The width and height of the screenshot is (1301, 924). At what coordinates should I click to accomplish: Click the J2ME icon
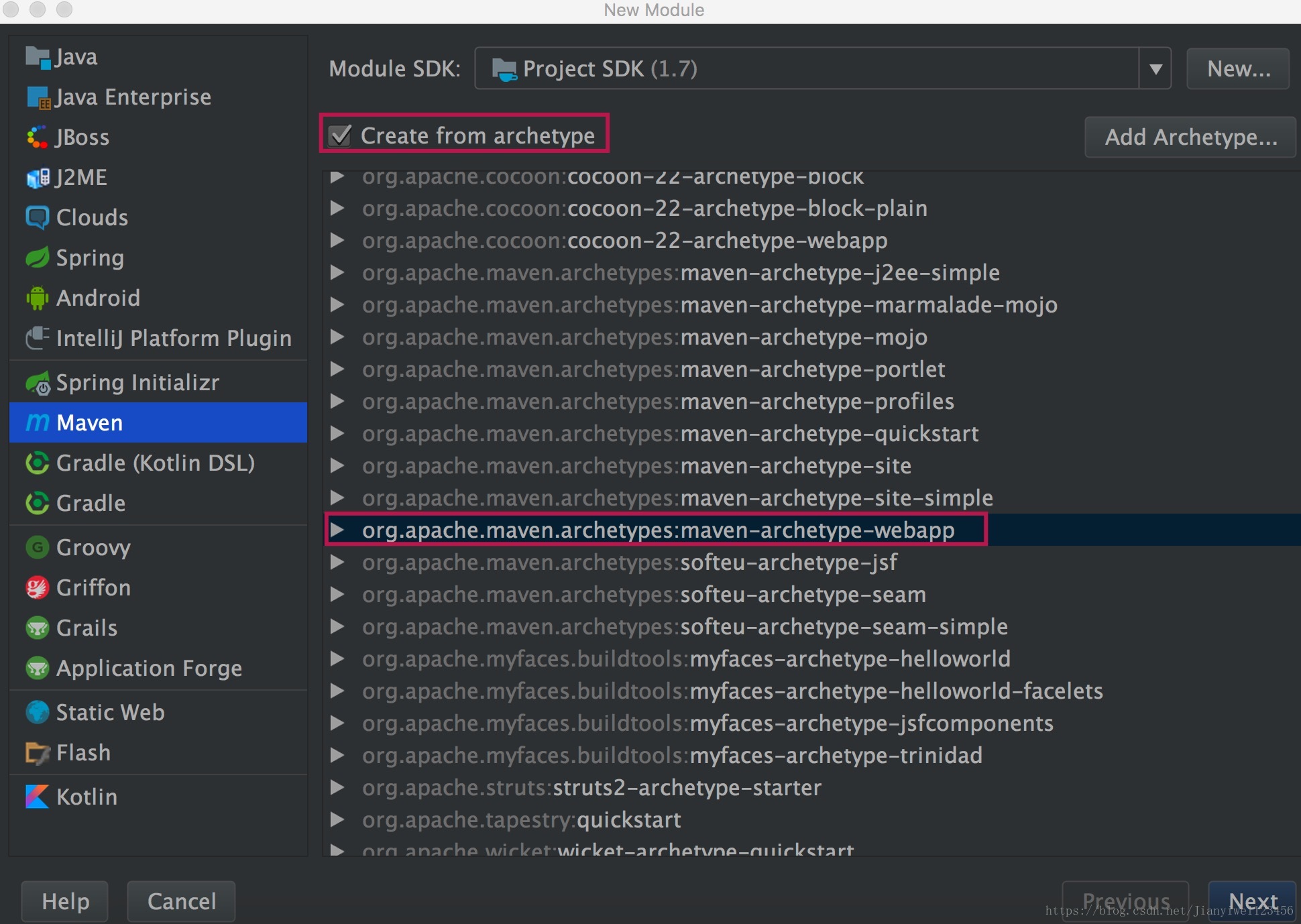click(x=38, y=178)
